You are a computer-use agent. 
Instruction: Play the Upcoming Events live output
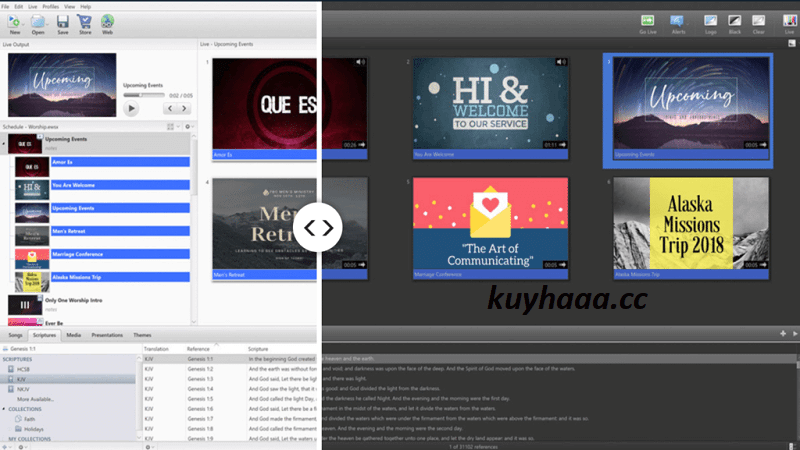(x=131, y=108)
